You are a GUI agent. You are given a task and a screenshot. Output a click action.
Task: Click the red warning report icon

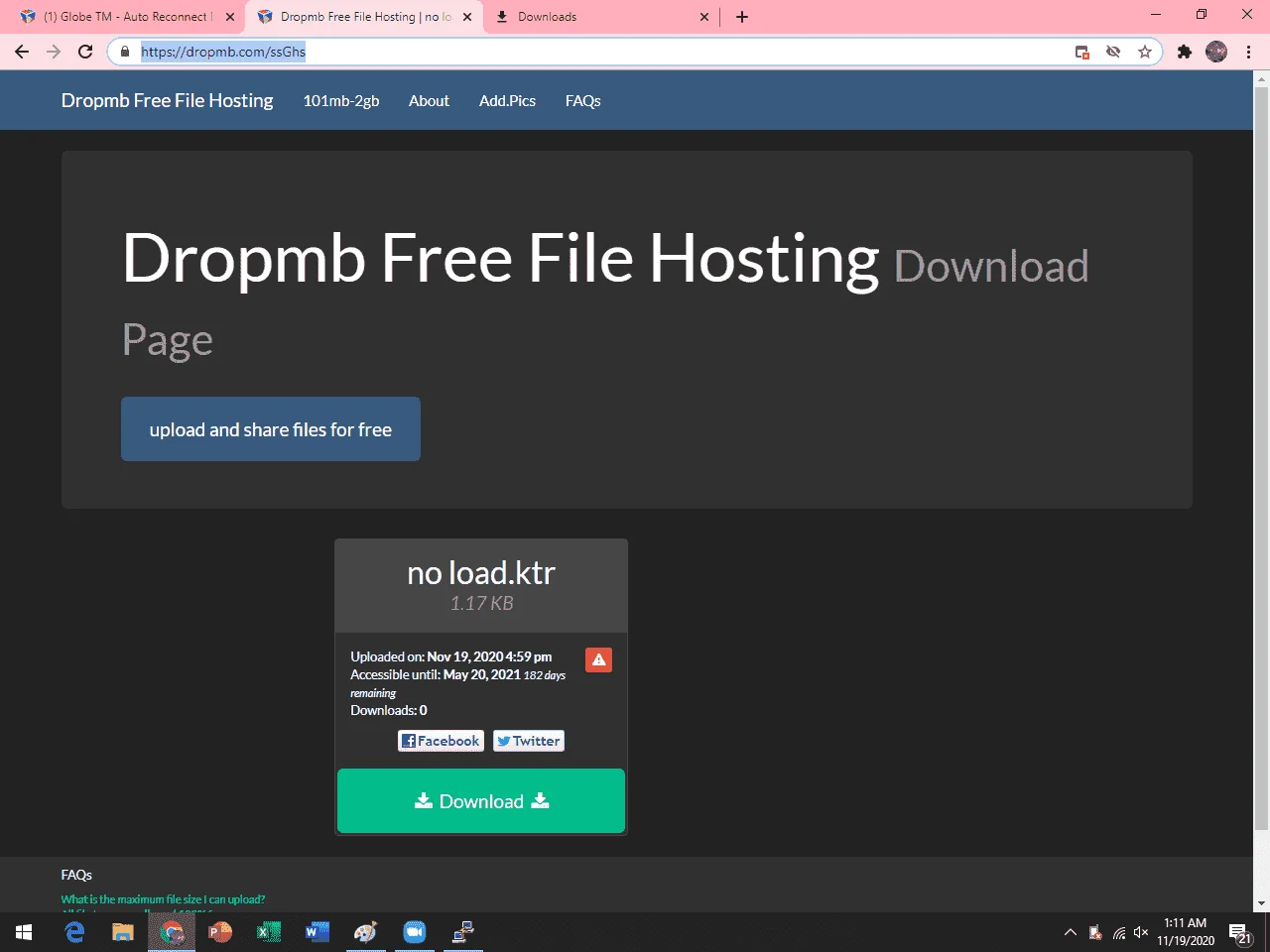tap(598, 659)
